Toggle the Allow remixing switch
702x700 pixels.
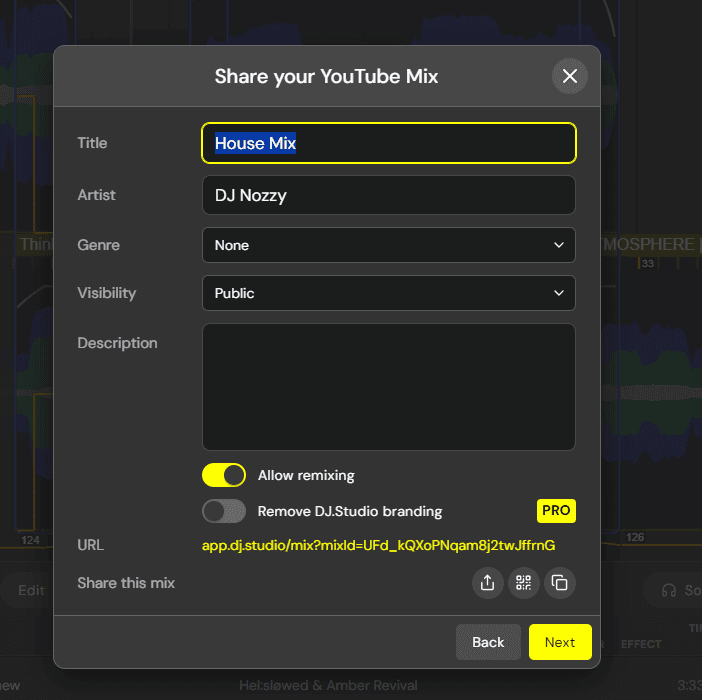coord(224,475)
